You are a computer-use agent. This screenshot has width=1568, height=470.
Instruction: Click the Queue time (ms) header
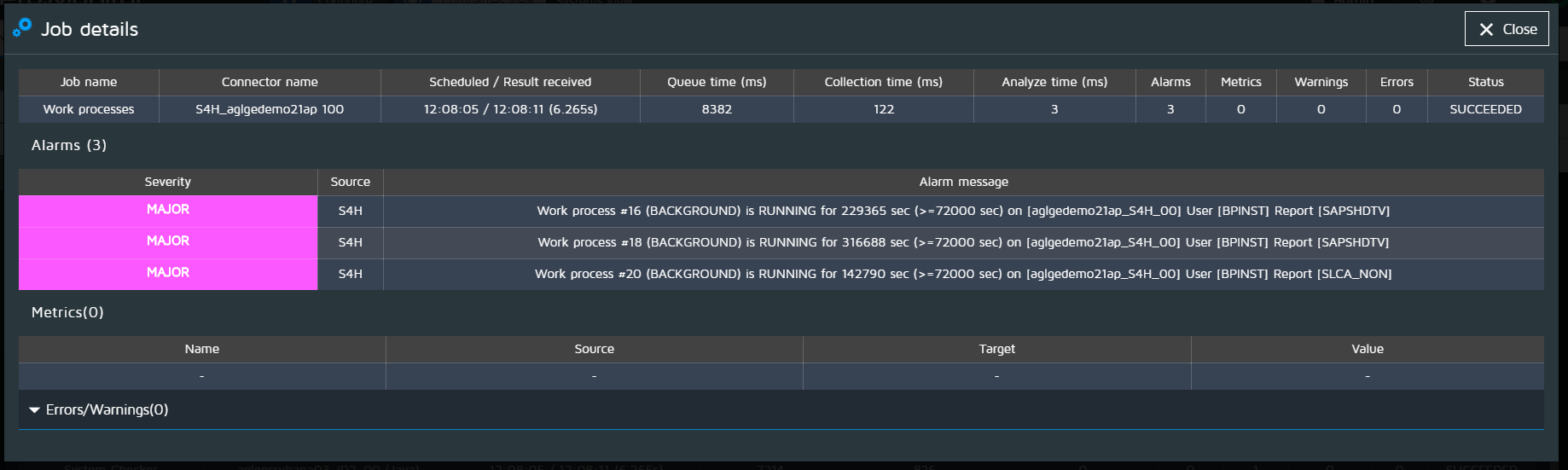[x=717, y=82]
